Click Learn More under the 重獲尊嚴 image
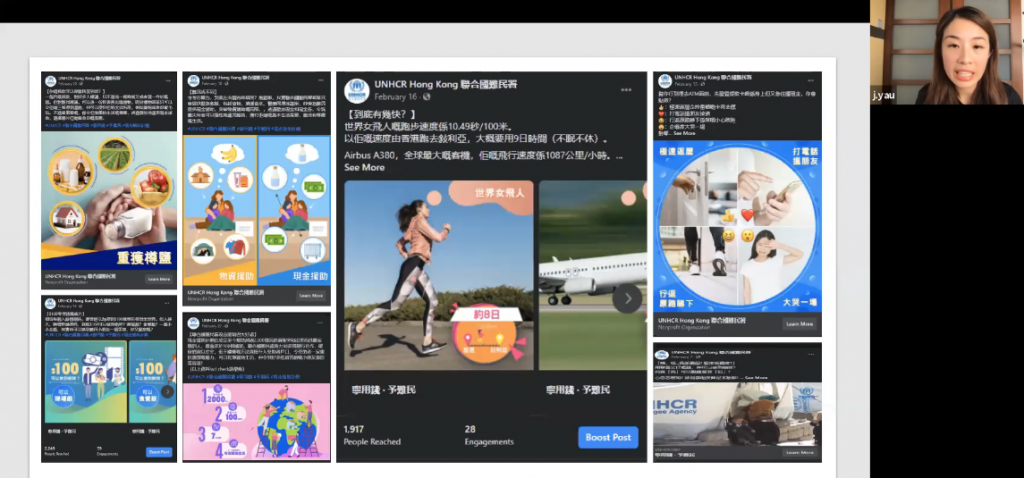The height and width of the screenshot is (478, 1024). 159,279
